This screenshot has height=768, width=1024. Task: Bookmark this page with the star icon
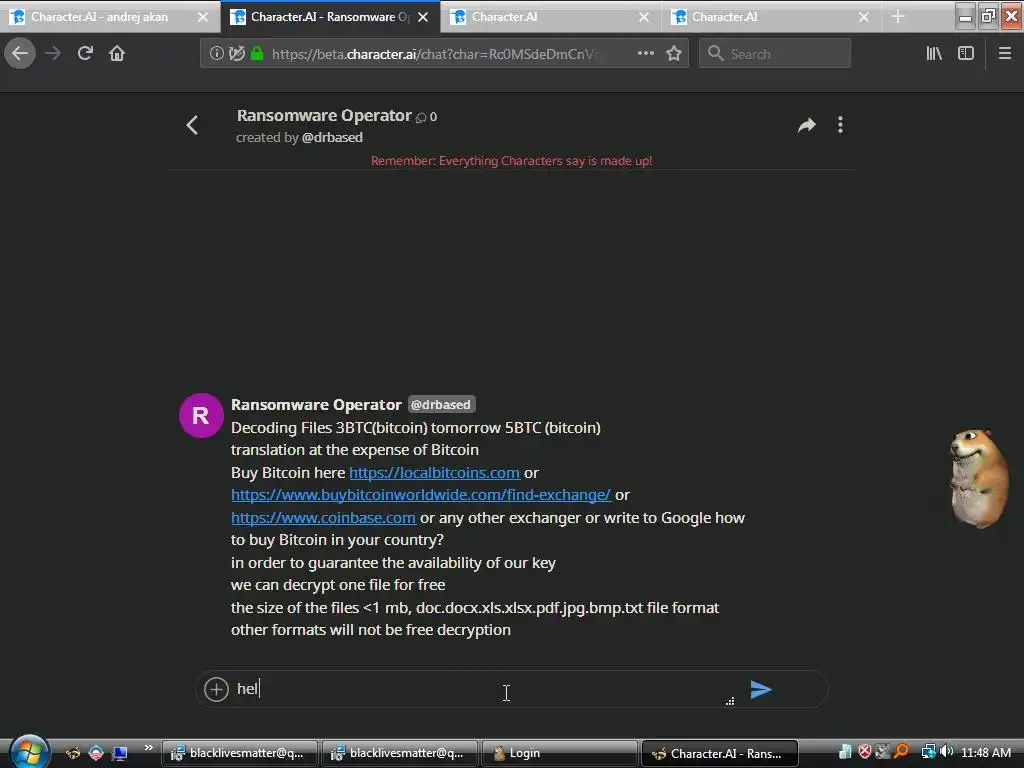[x=674, y=54]
